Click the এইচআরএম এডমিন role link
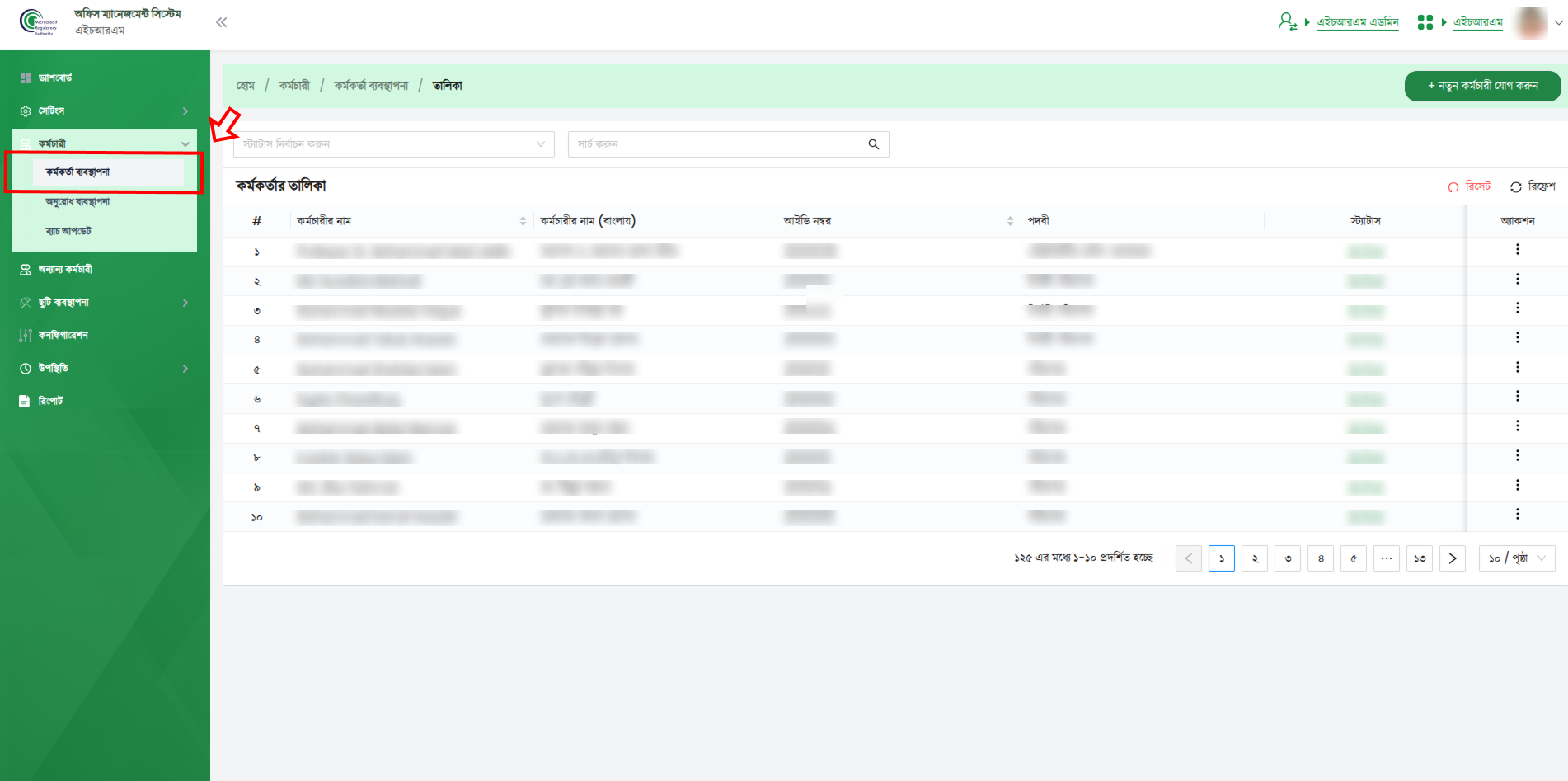The width and height of the screenshot is (1568, 781). point(1358,22)
